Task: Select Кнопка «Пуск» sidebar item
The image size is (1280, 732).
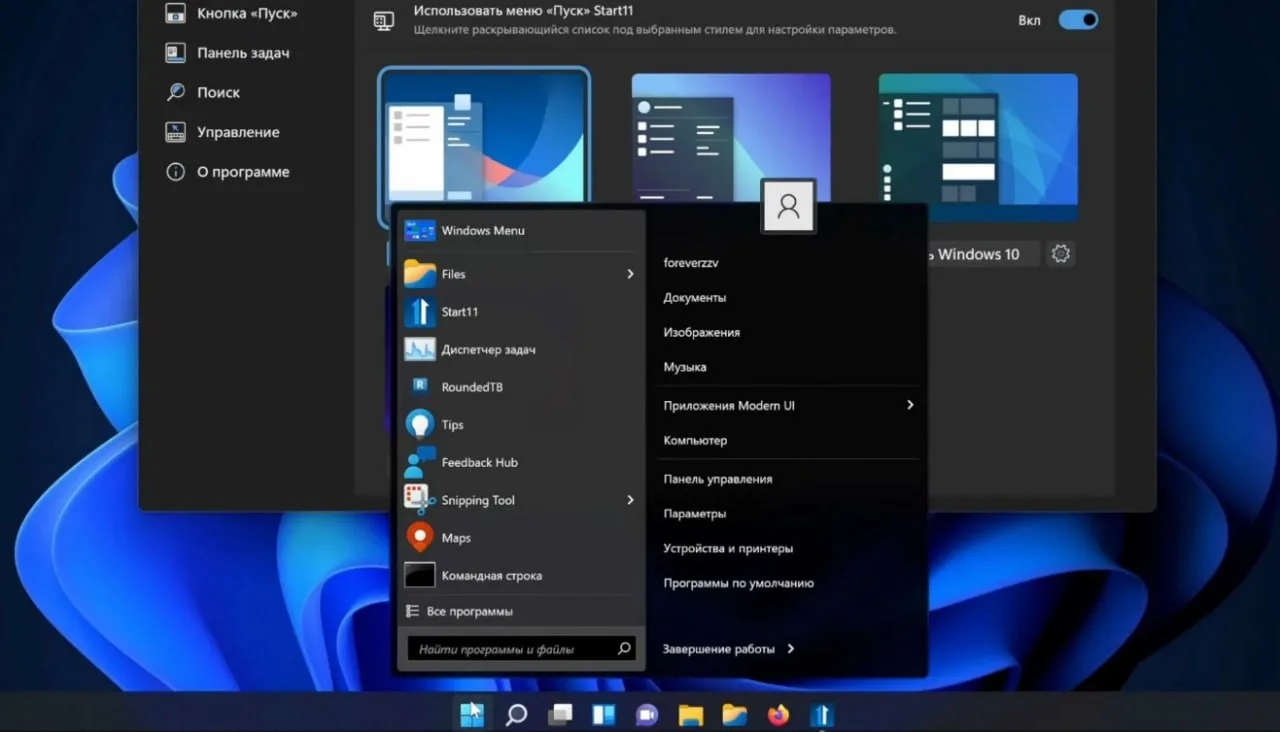Action: [232, 14]
